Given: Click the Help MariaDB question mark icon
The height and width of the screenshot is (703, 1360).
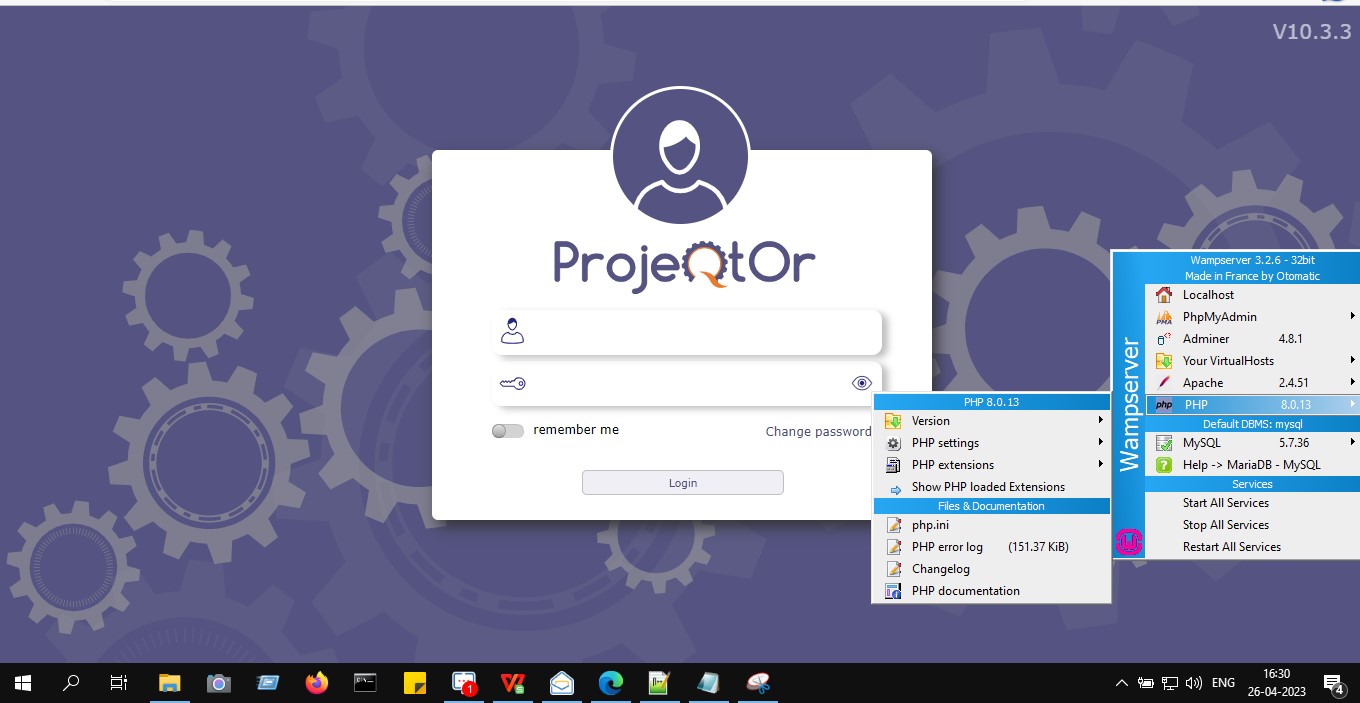Looking at the screenshot, I should click(1164, 465).
